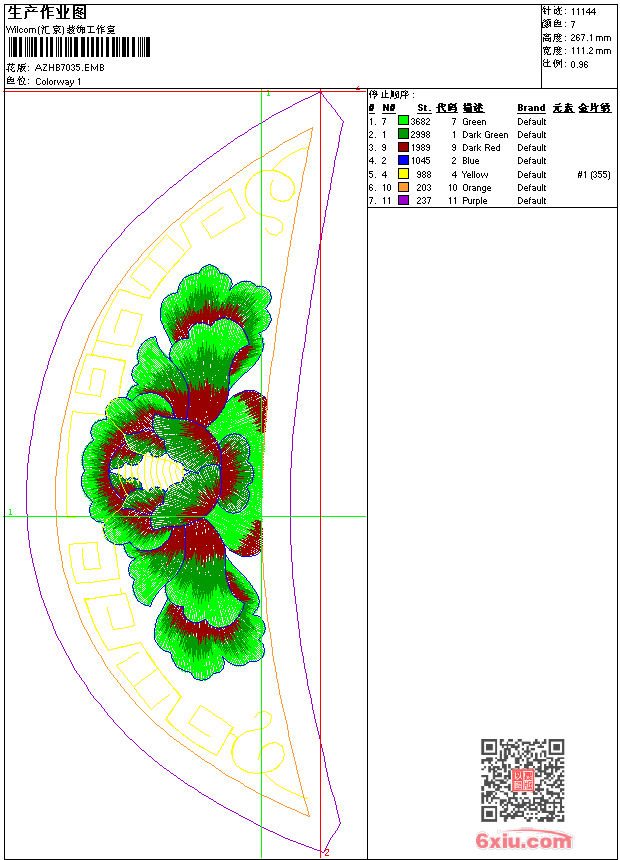Click the 生产作业图 worksheet title
The width and height of the screenshot is (620, 860).
coord(47,12)
